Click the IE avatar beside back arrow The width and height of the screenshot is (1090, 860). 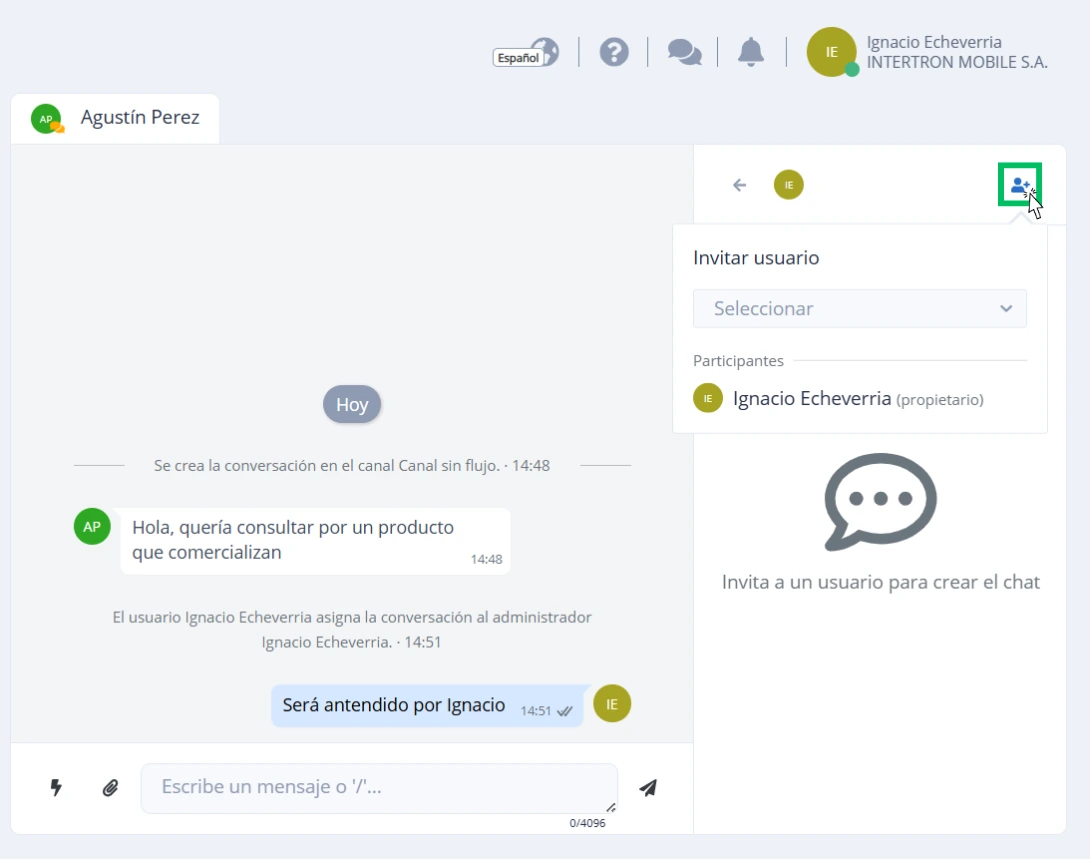(x=788, y=185)
